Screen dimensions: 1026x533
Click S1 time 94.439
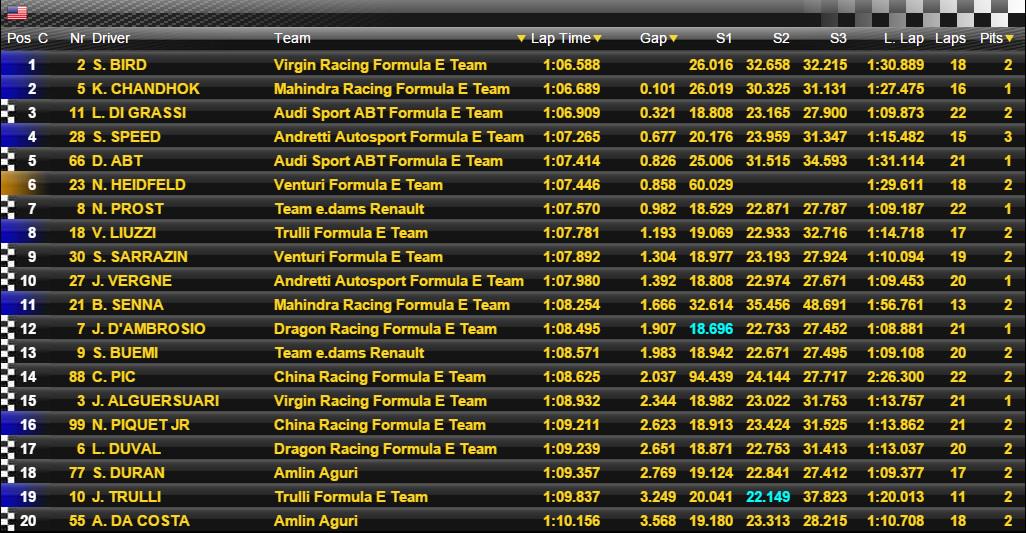tap(711, 377)
